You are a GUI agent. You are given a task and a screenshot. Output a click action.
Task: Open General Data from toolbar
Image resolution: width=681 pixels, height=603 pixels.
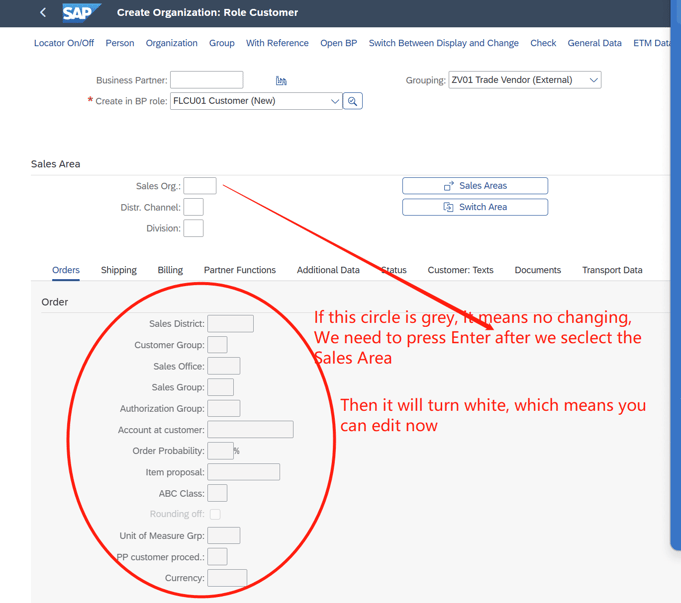coord(594,43)
